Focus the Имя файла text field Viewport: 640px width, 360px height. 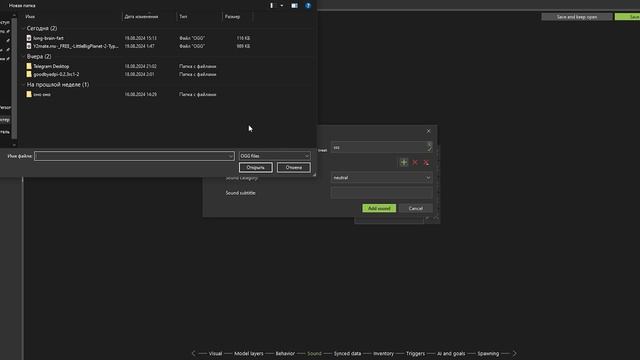coord(131,156)
